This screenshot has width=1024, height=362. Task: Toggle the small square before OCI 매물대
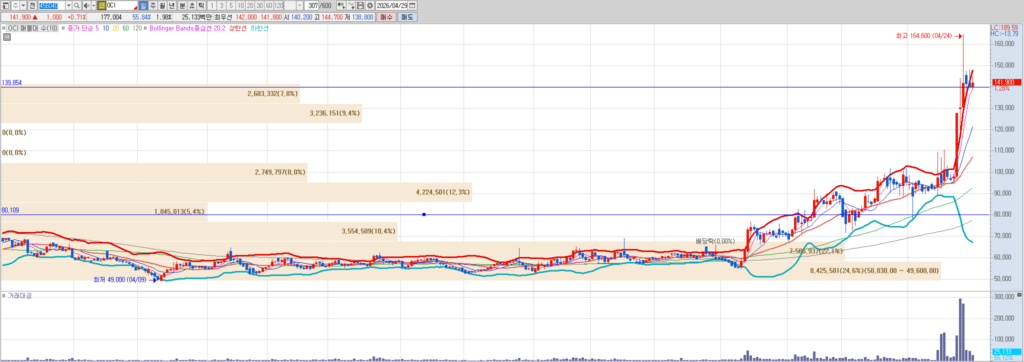pos(3,28)
